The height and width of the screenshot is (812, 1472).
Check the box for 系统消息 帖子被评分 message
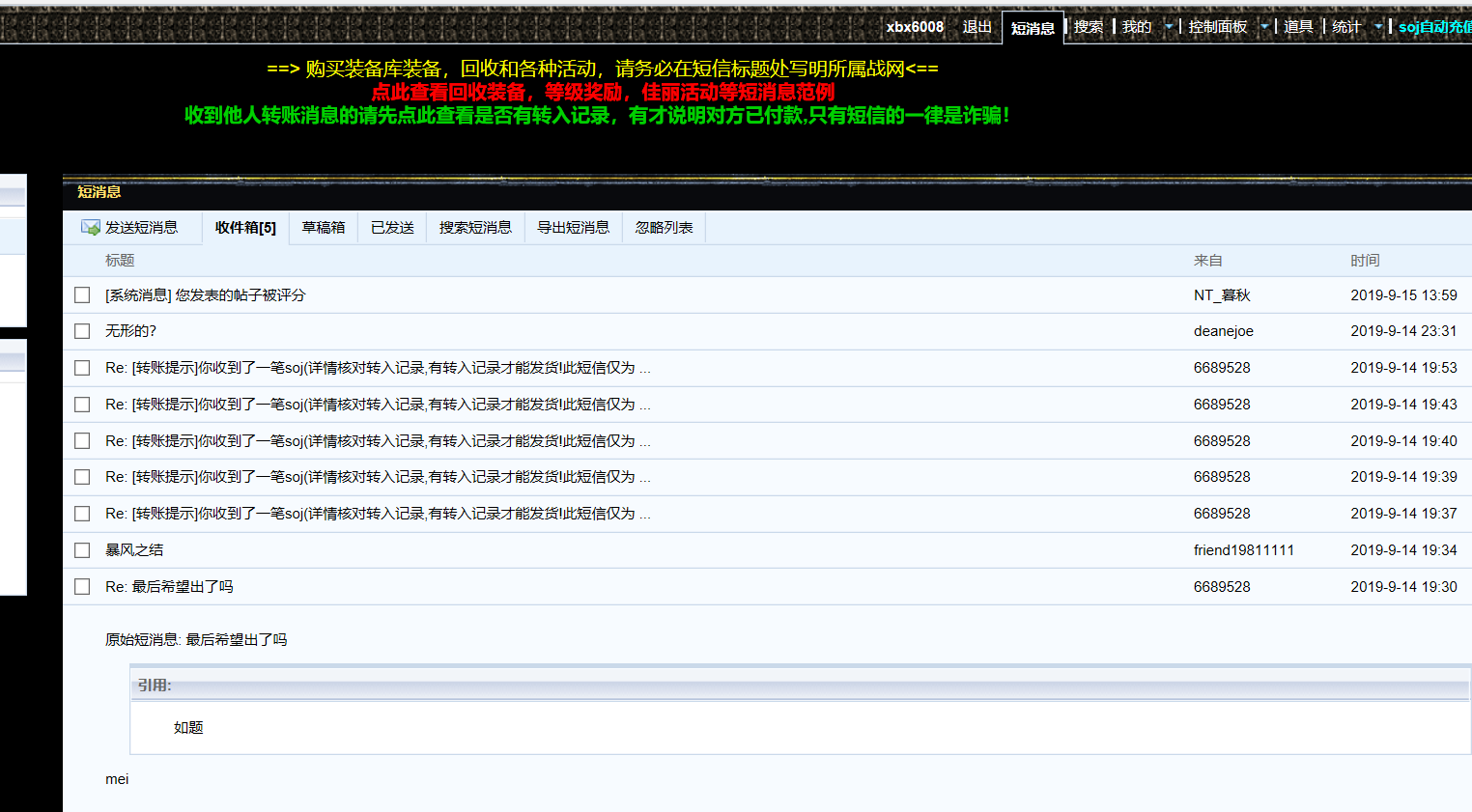tap(82, 295)
